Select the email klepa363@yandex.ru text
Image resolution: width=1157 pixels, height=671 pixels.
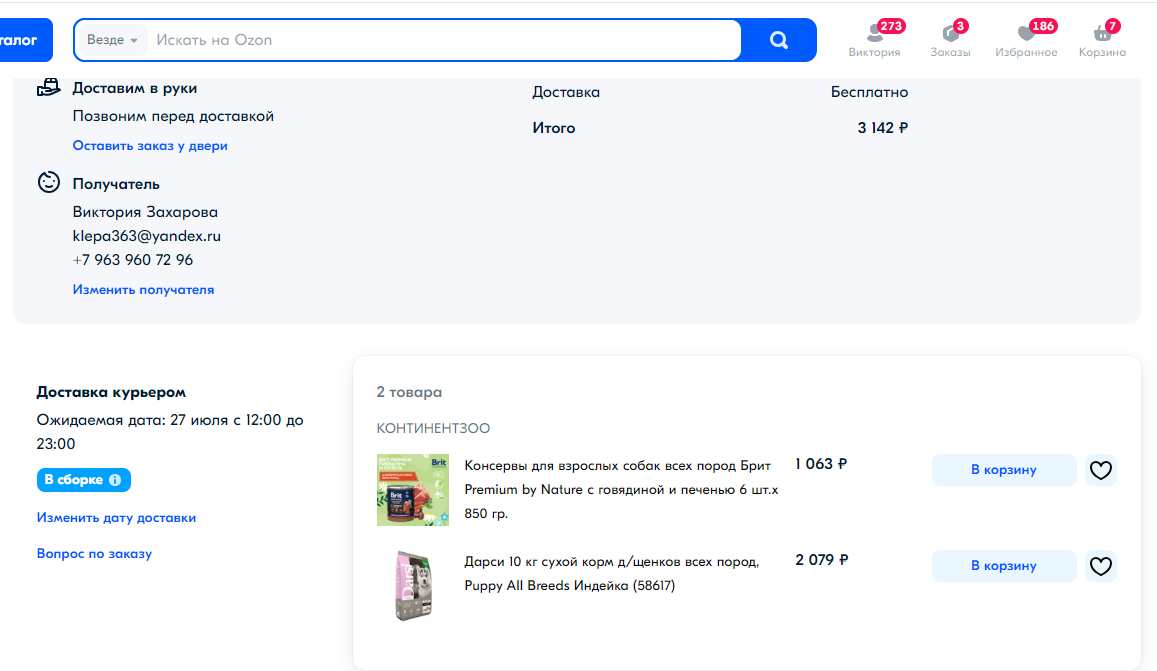pyautogui.click(x=147, y=236)
